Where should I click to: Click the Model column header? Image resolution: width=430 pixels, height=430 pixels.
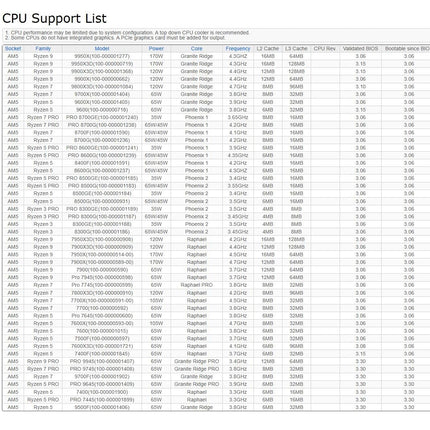[102, 49]
